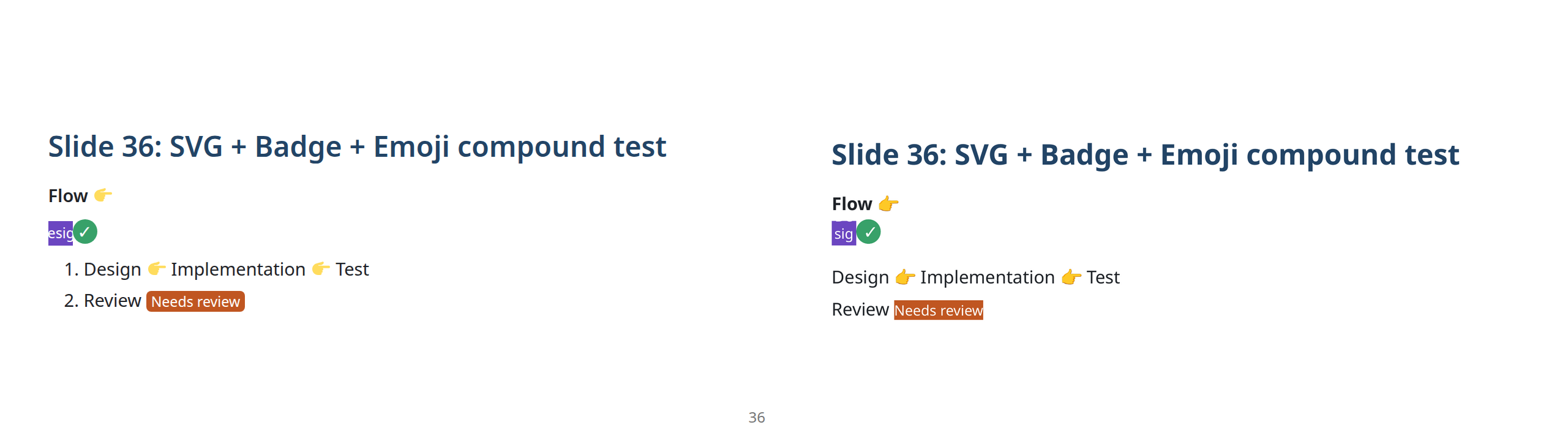This screenshot has width=1568, height=441.
Task: Click the slide number 36 at bottom
Action: click(756, 418)
